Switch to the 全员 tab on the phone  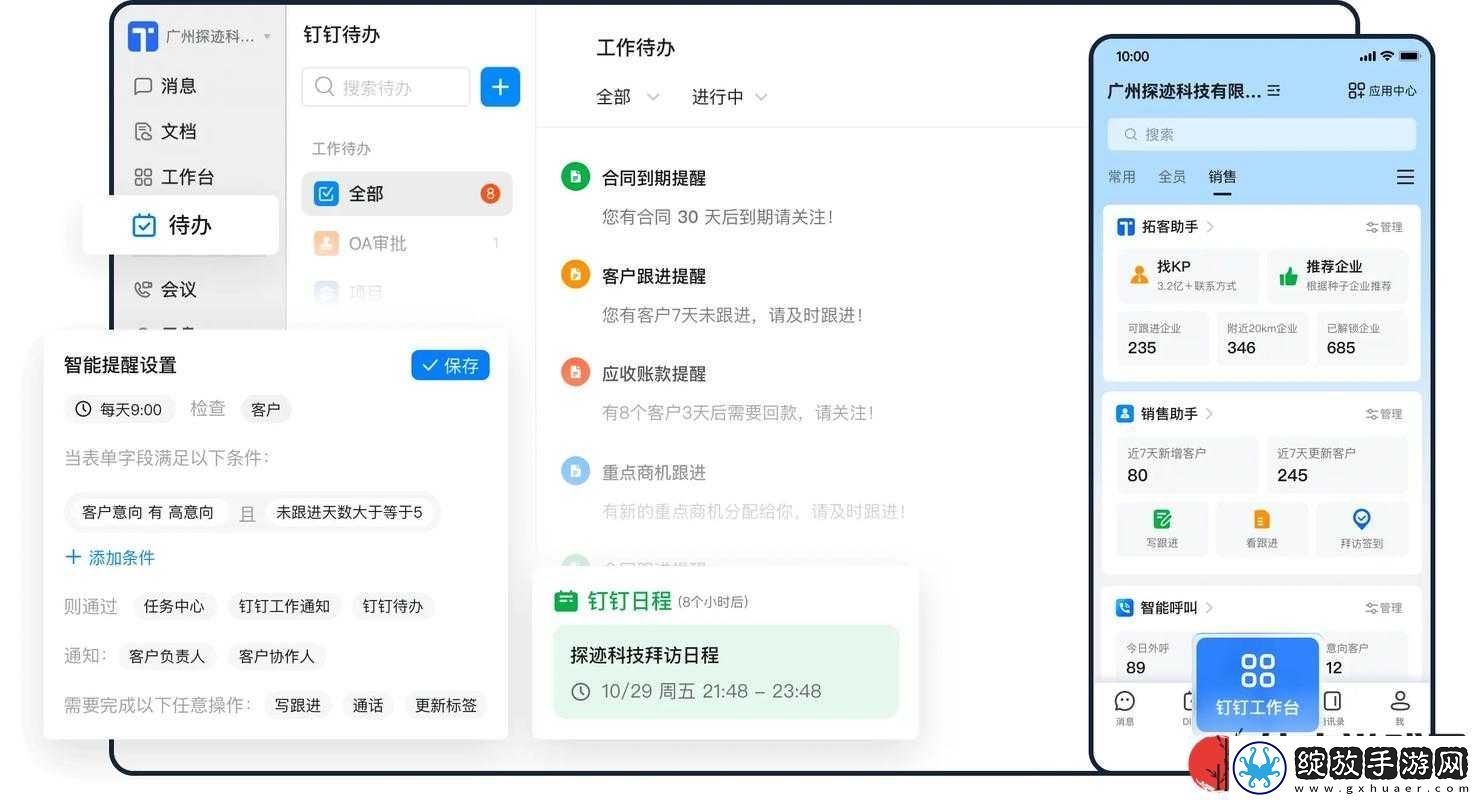1172,177
